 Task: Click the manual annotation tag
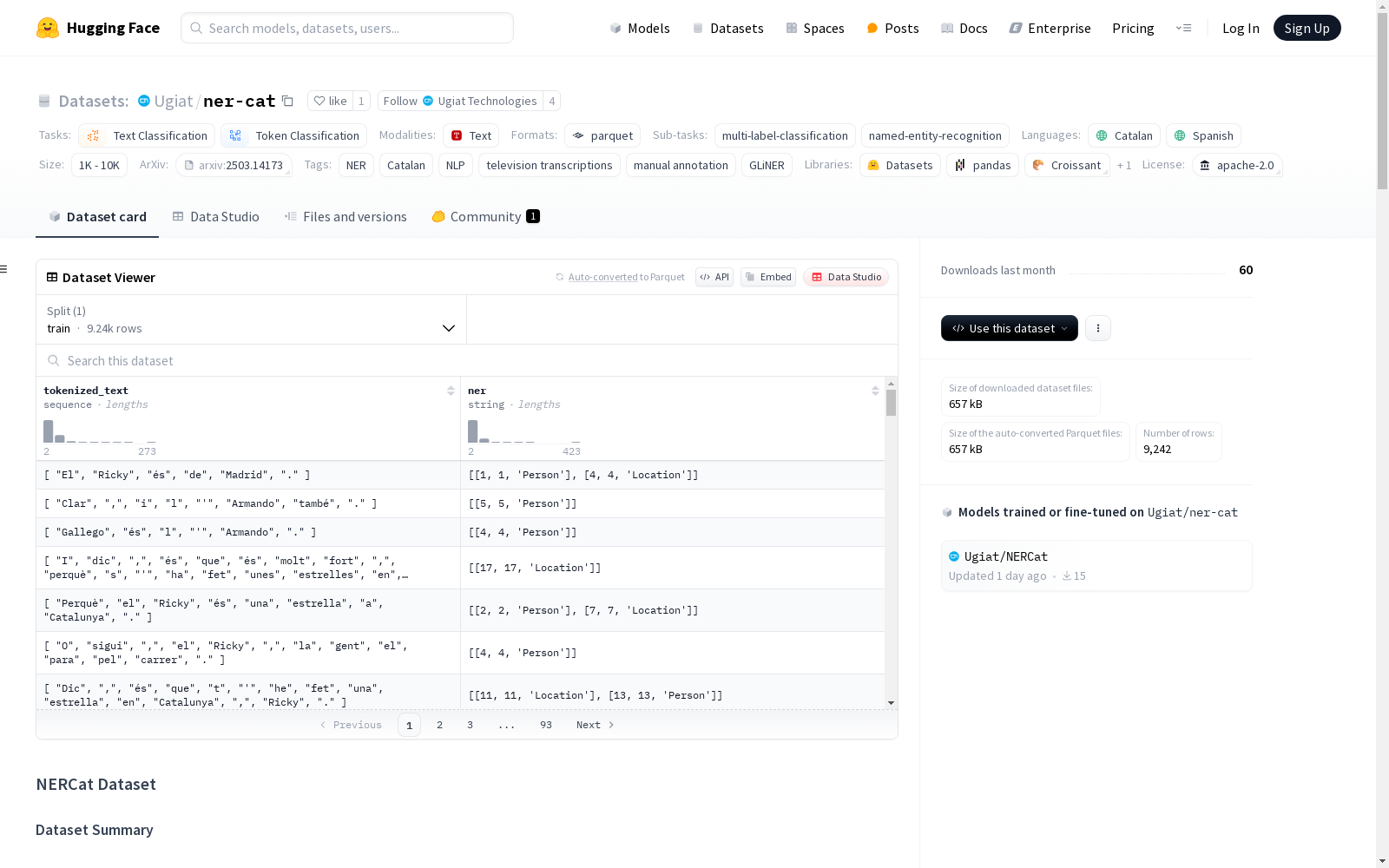[681, 165]
